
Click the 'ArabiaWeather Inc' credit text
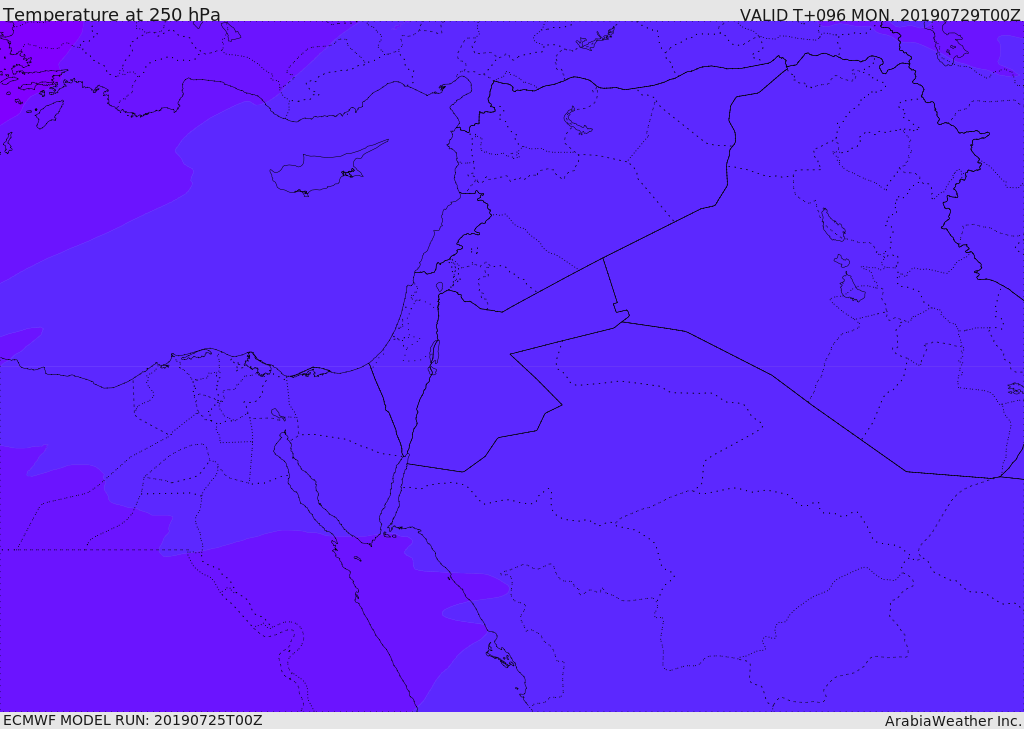pyautogui.click(x=953, y=721)
